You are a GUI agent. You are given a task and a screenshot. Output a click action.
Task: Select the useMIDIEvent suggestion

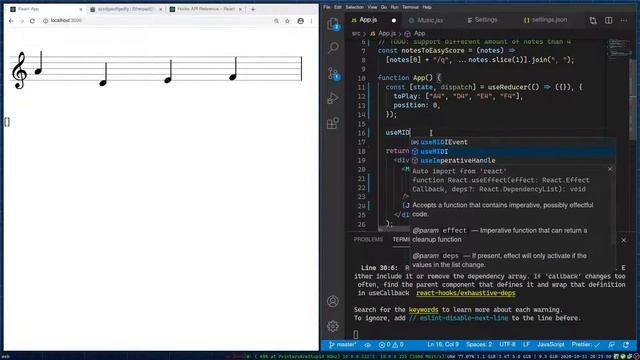pyautogui.click(x=513, y=142)
